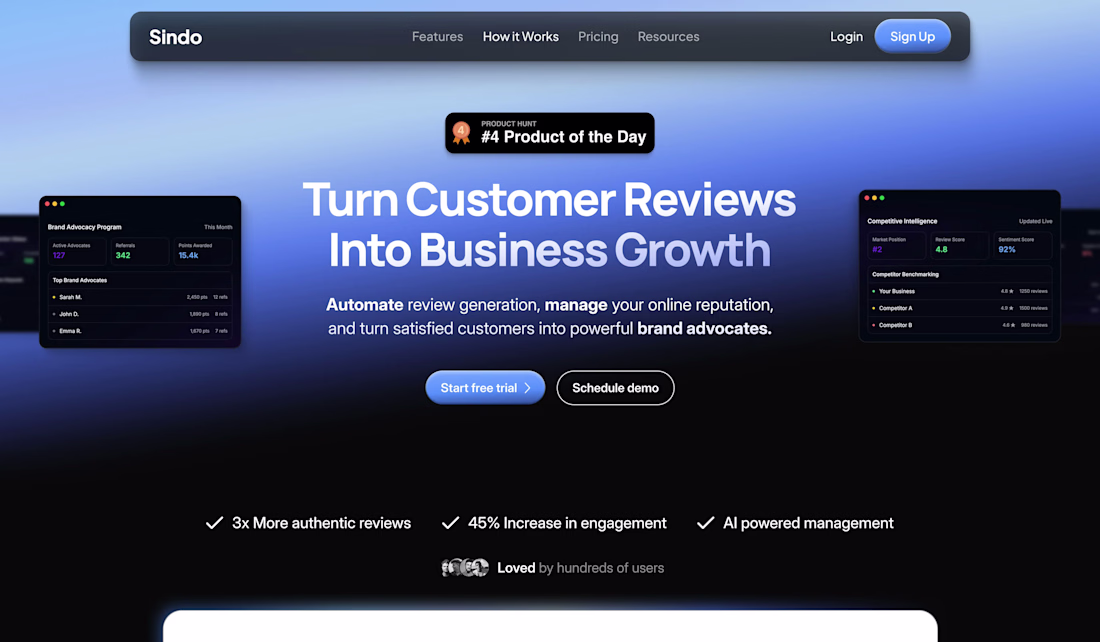
Task: Select the Active Advocates 127 stat
Action: pyautogui.click(x=76, y=251)
